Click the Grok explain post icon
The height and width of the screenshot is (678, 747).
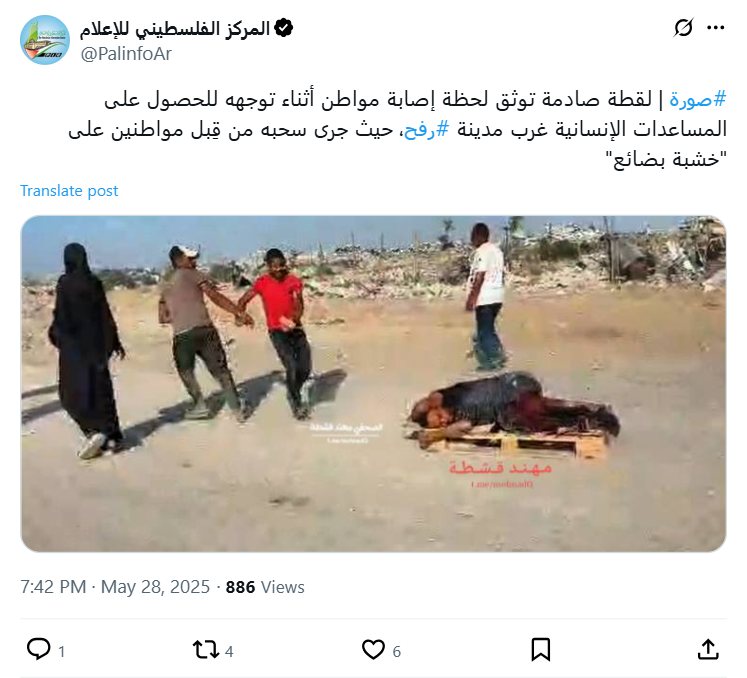coord(683,28)
